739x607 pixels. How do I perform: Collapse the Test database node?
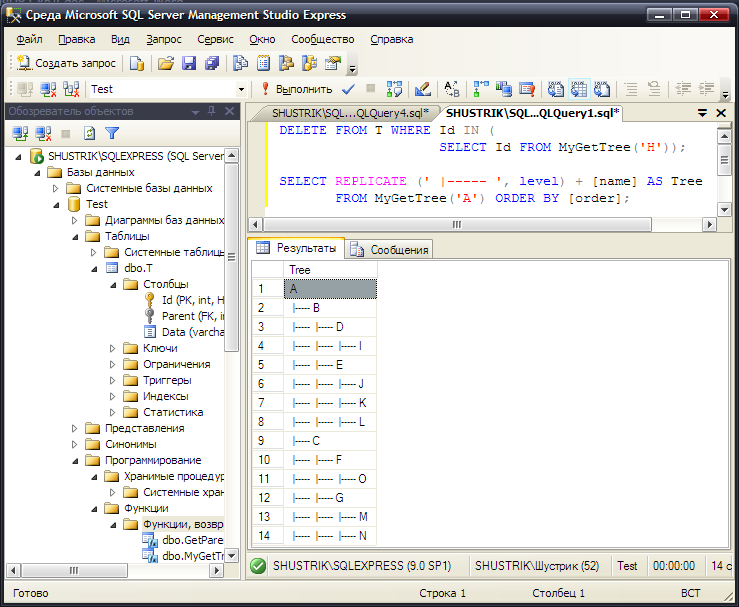[56, 205]
